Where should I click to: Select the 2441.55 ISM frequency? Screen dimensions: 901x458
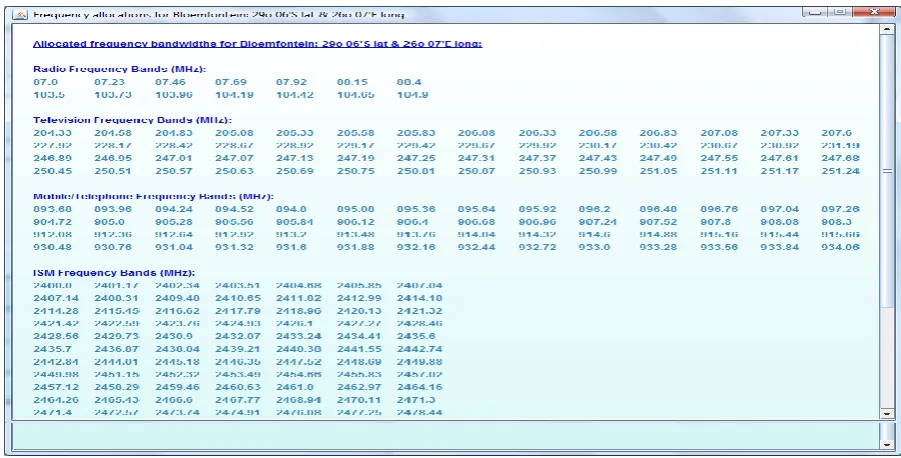point(359,349)
